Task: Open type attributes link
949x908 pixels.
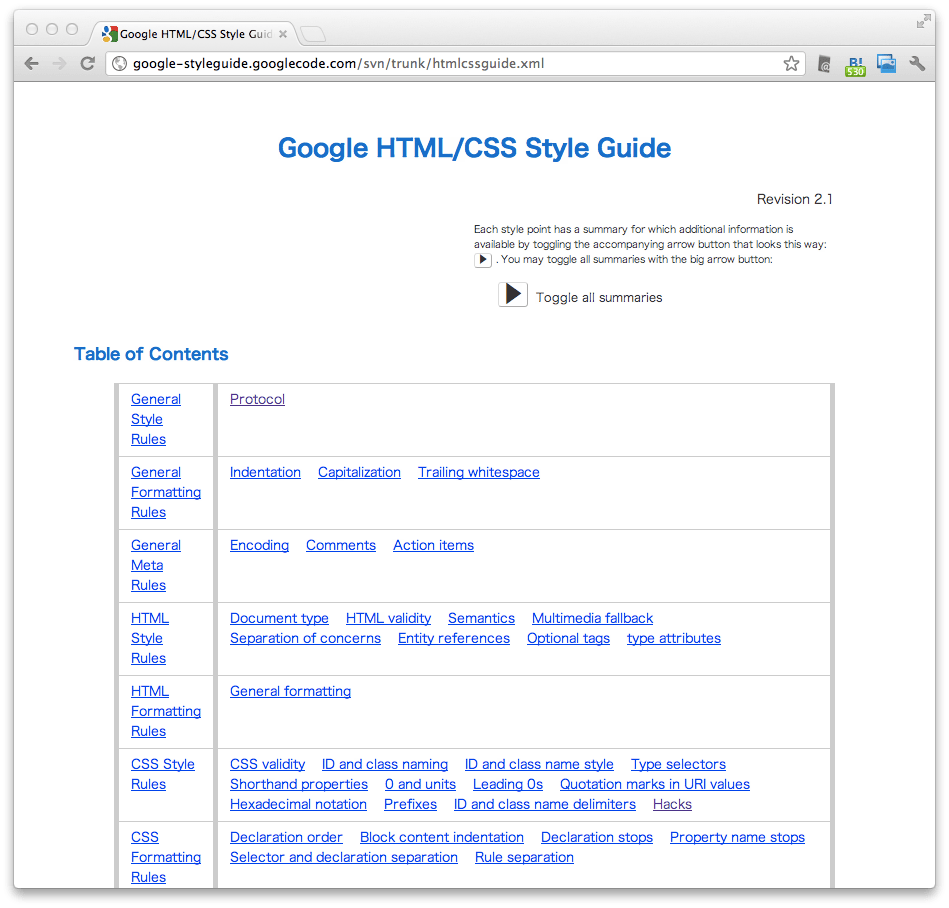Action: click(674, 638)
